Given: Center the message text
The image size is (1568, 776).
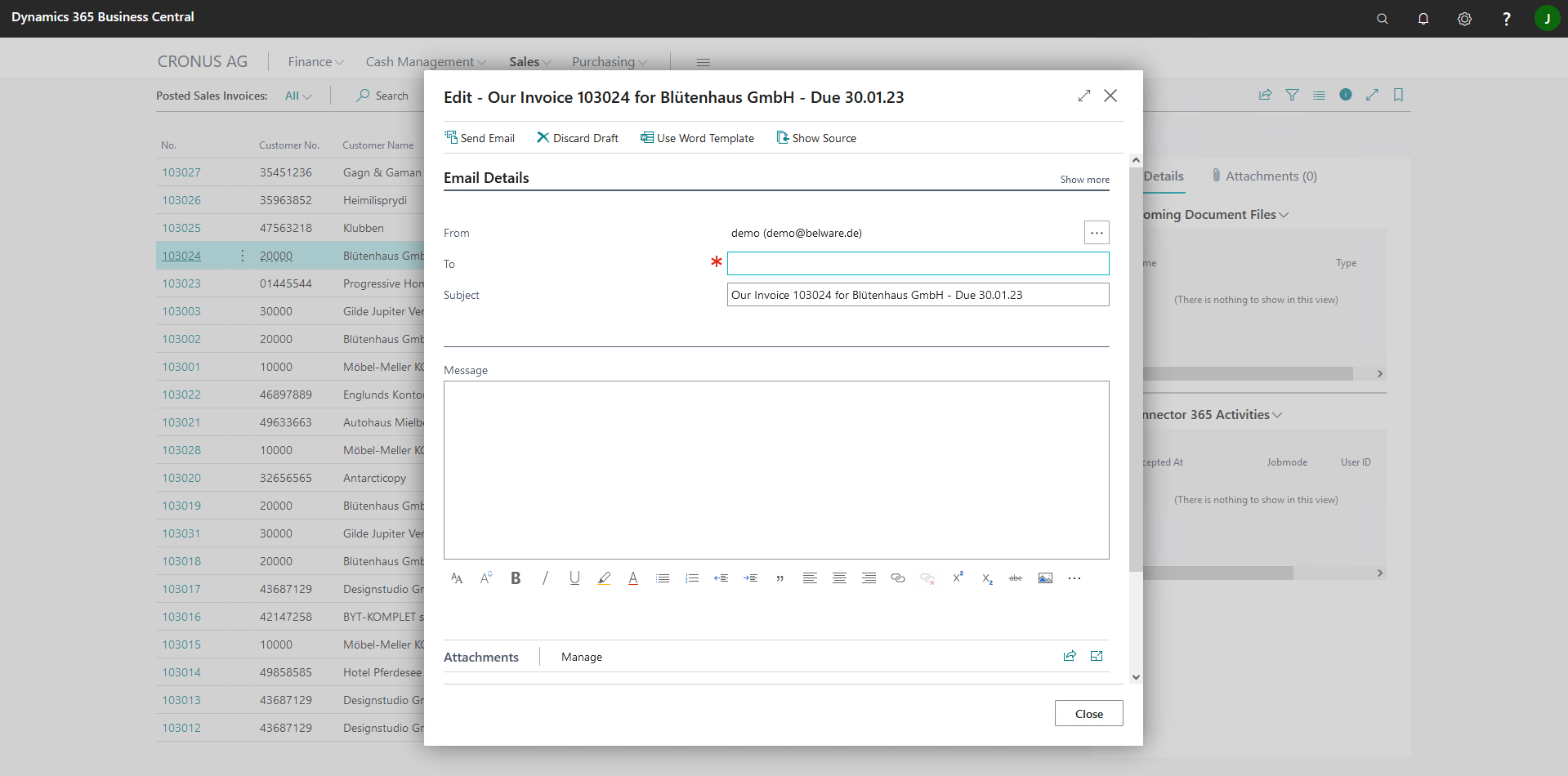Looking at the screenshot, I should click(x=839, y=578).
